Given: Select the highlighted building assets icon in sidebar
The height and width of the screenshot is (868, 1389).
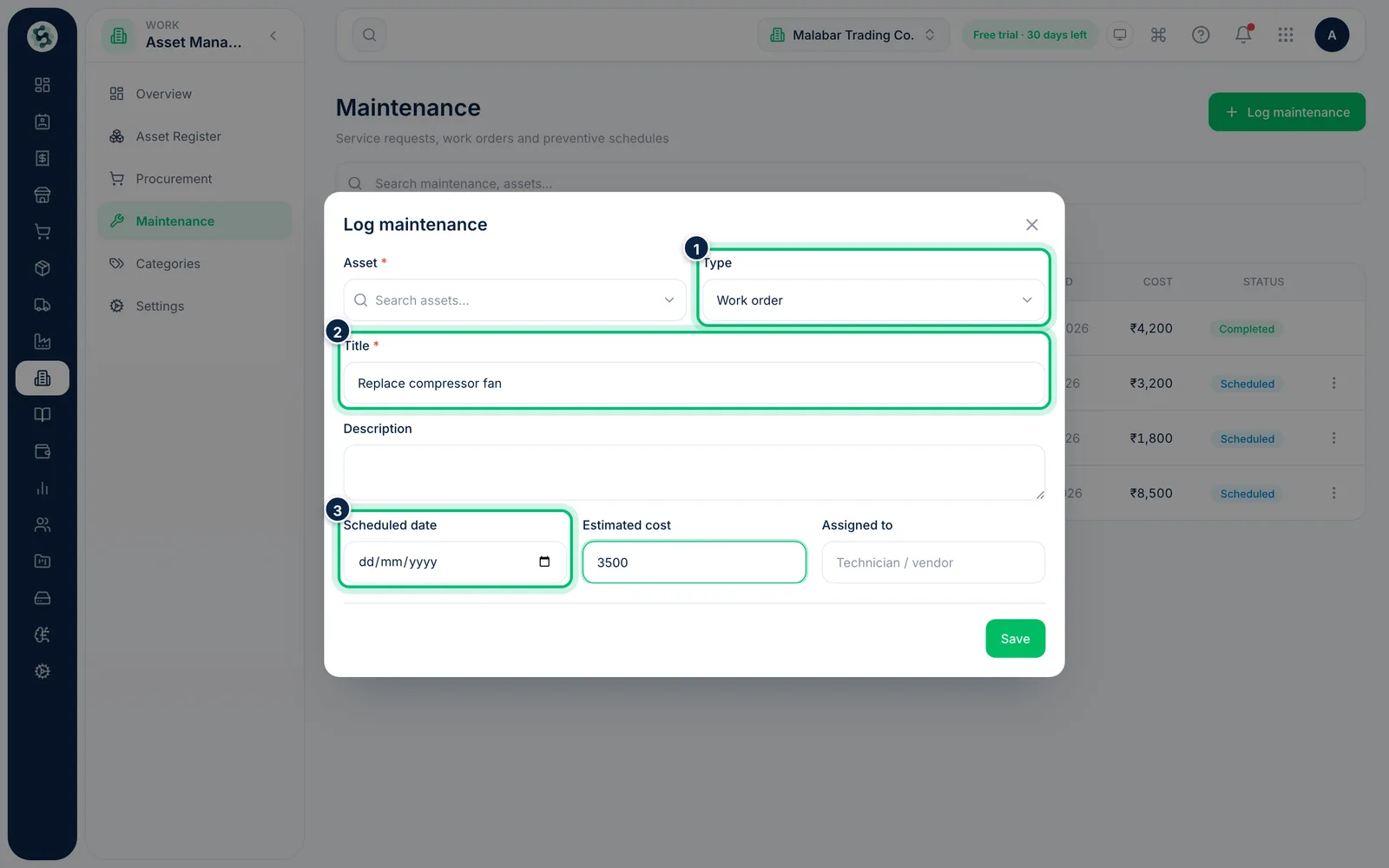Looking at the screenshot, I should click(42, 378).
